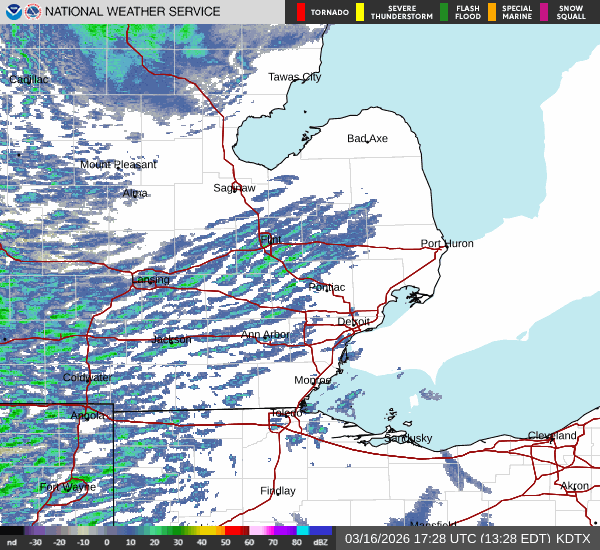600x550 pixels.
Task: Click the NOAA logo in header
Action: pyautogui.click(x=13, y=12)
